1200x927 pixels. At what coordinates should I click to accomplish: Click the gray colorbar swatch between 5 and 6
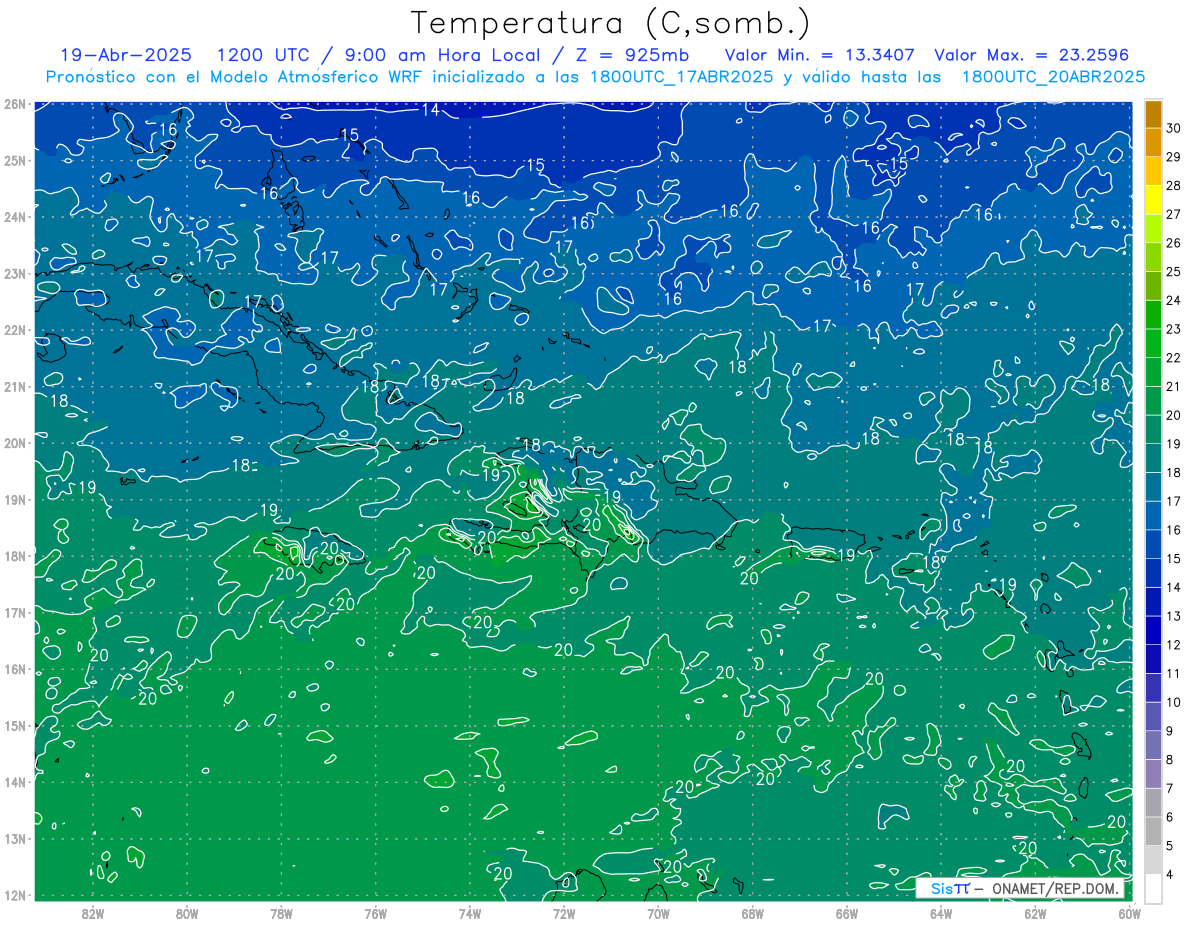pyautogui.click(x=1153, y=832)
